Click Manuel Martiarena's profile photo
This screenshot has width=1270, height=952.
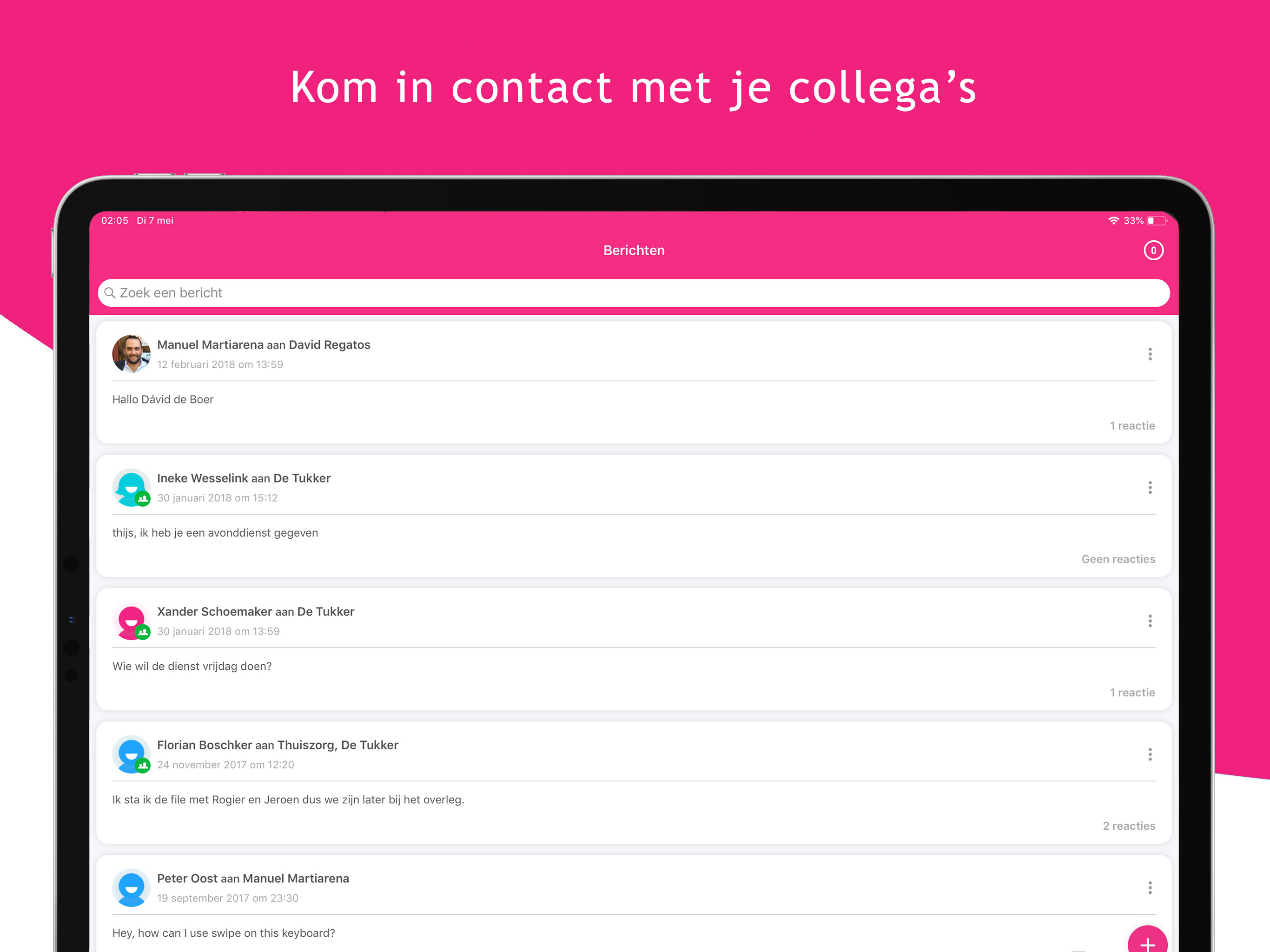[132, 354]
